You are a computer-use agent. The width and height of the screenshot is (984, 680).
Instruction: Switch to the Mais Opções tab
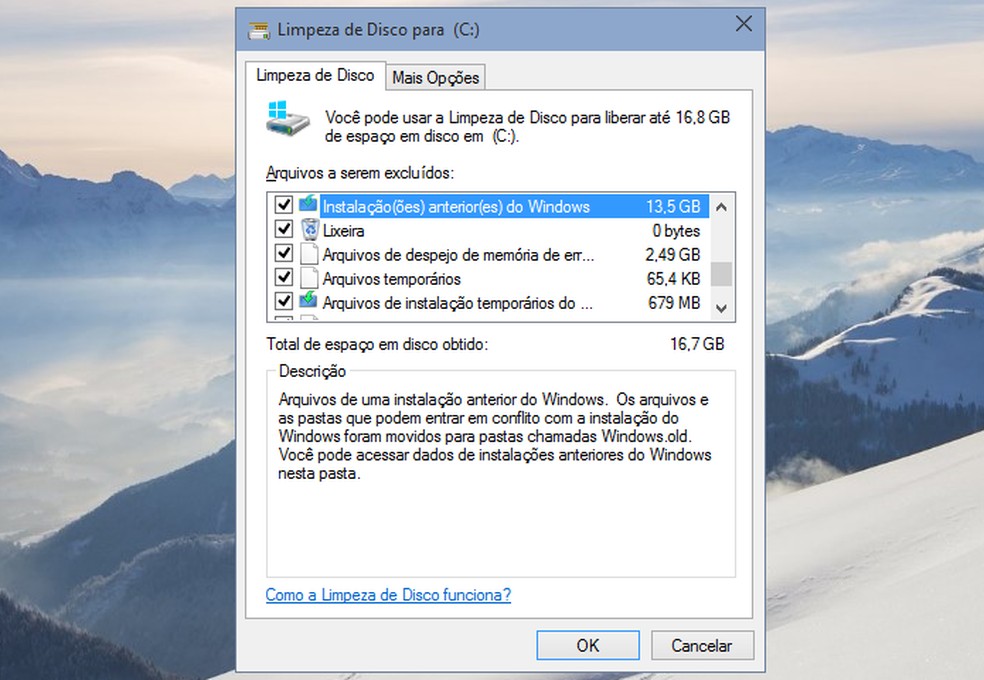(x=435, y=76)
